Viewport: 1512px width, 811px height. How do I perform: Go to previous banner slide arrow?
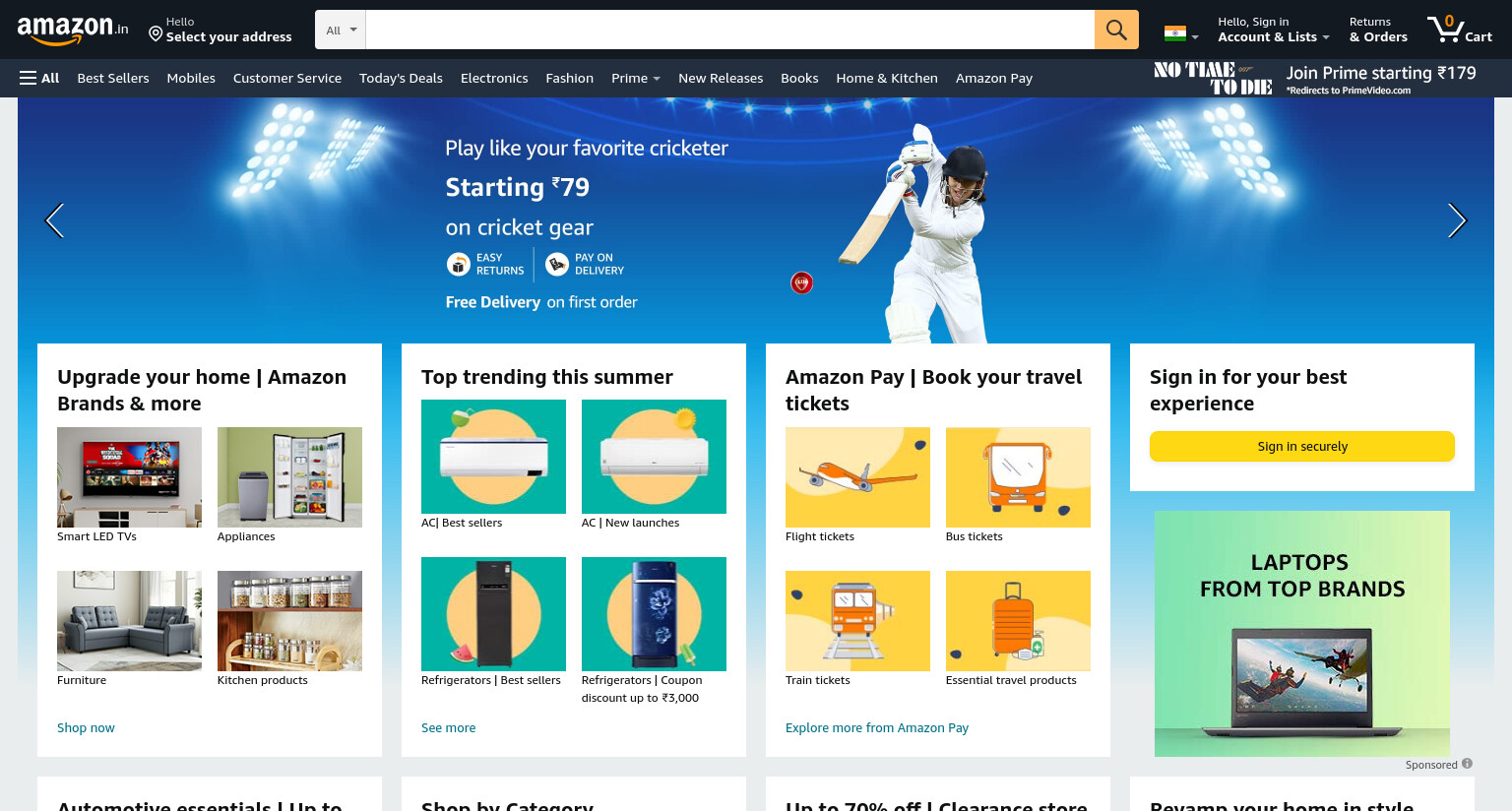point(55,220)
